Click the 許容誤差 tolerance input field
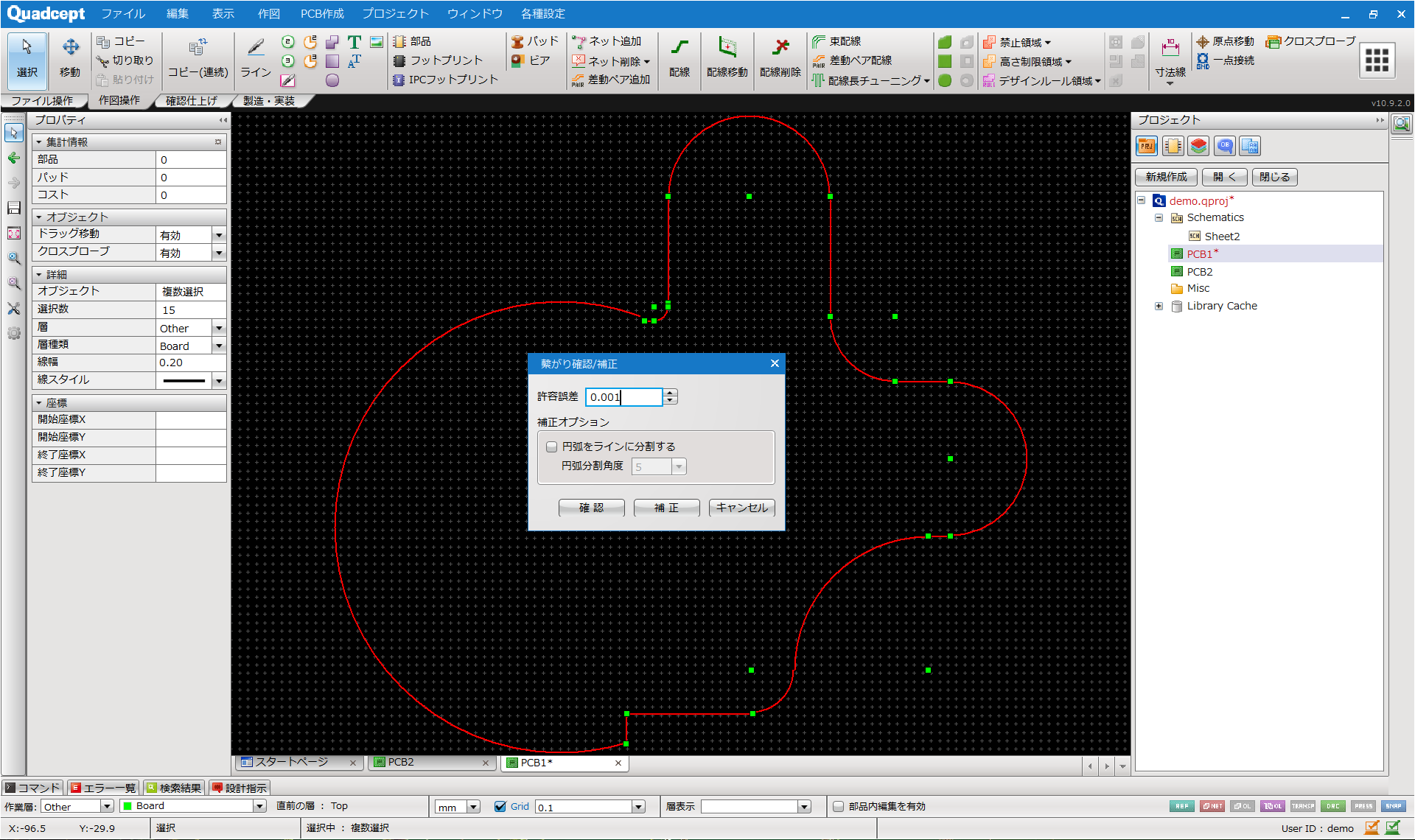Image resolution: width=1415 pixels, height=840 pixels. [x=623, y=397]
